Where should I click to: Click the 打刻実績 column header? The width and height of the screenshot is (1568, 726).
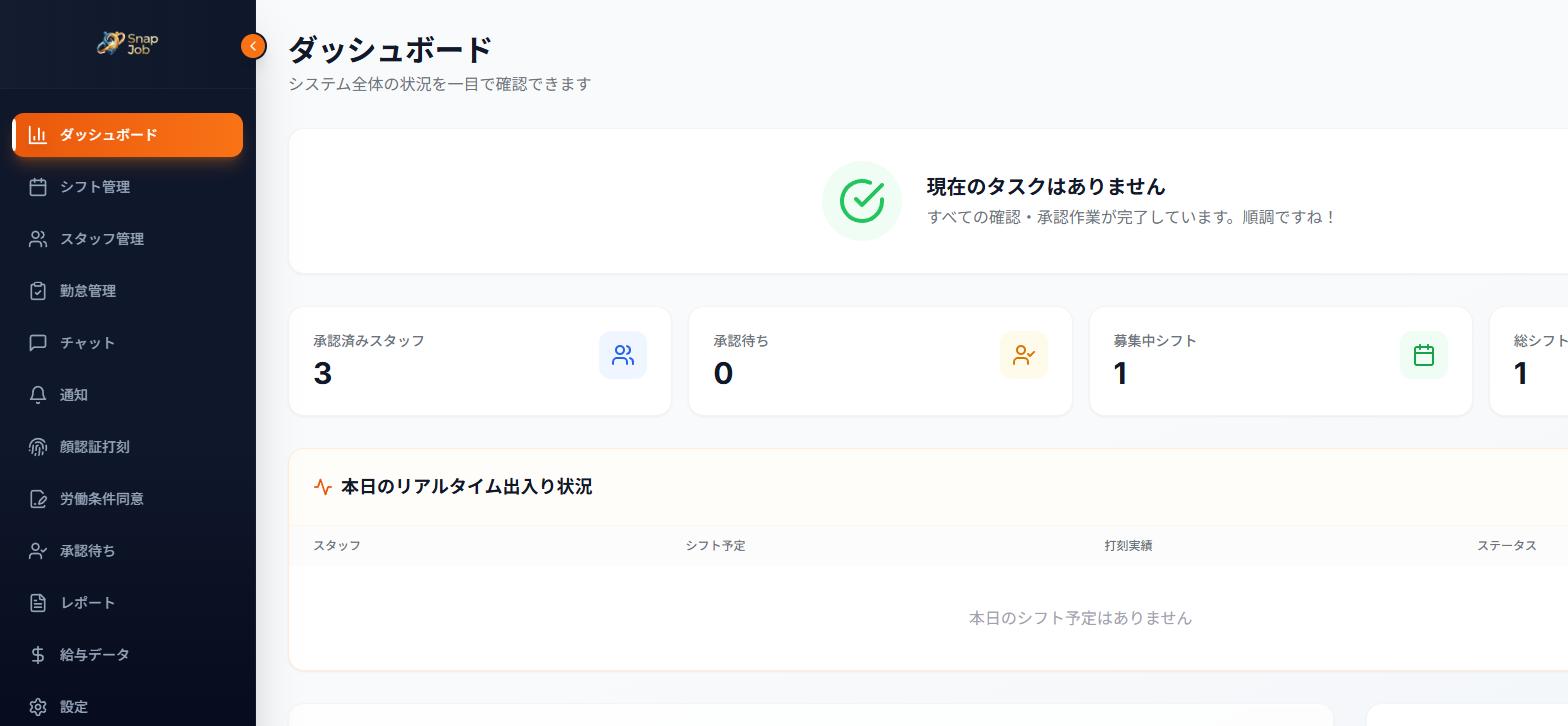(1128, 545)
